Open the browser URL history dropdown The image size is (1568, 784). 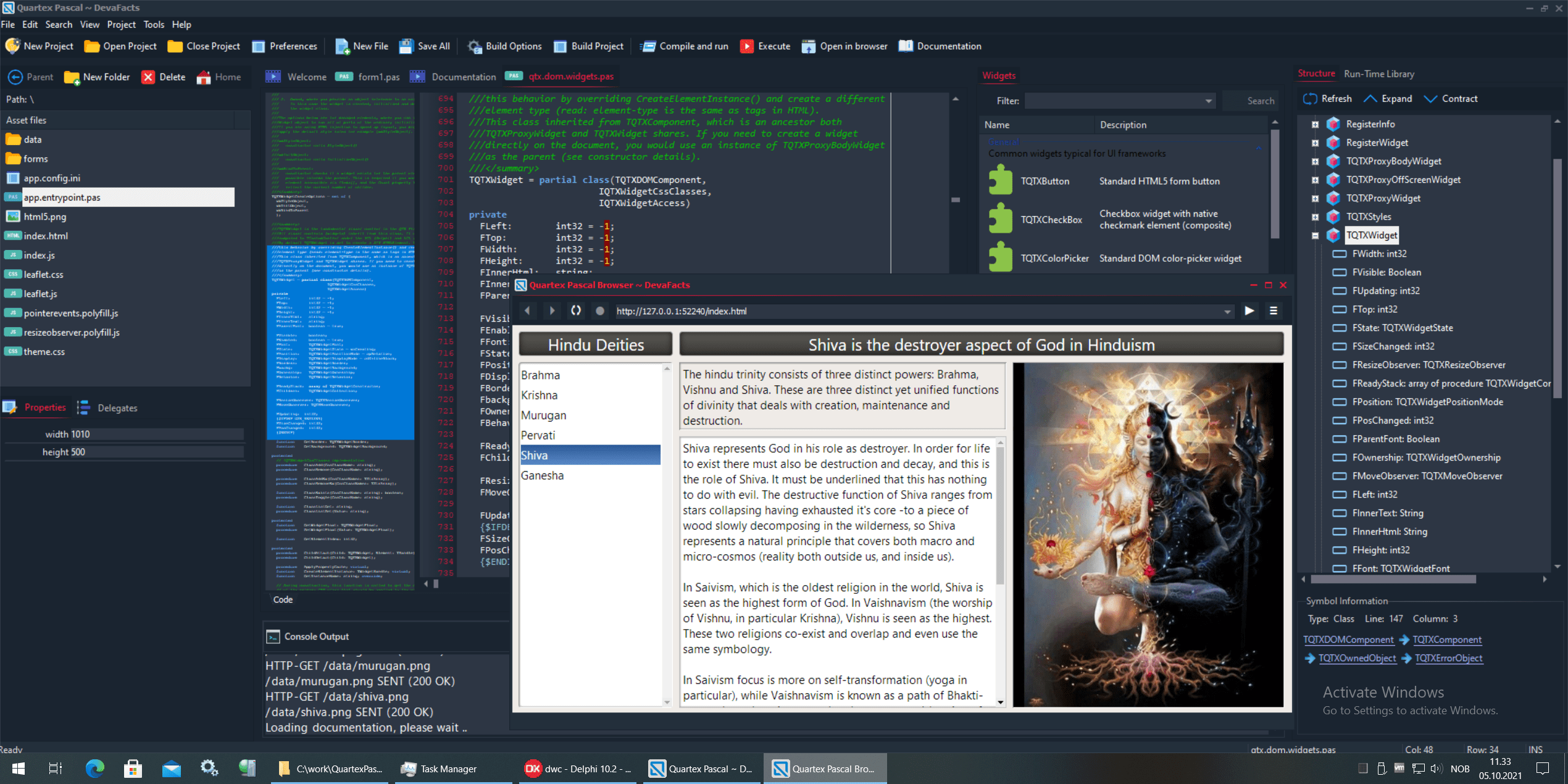point(1227,311)
